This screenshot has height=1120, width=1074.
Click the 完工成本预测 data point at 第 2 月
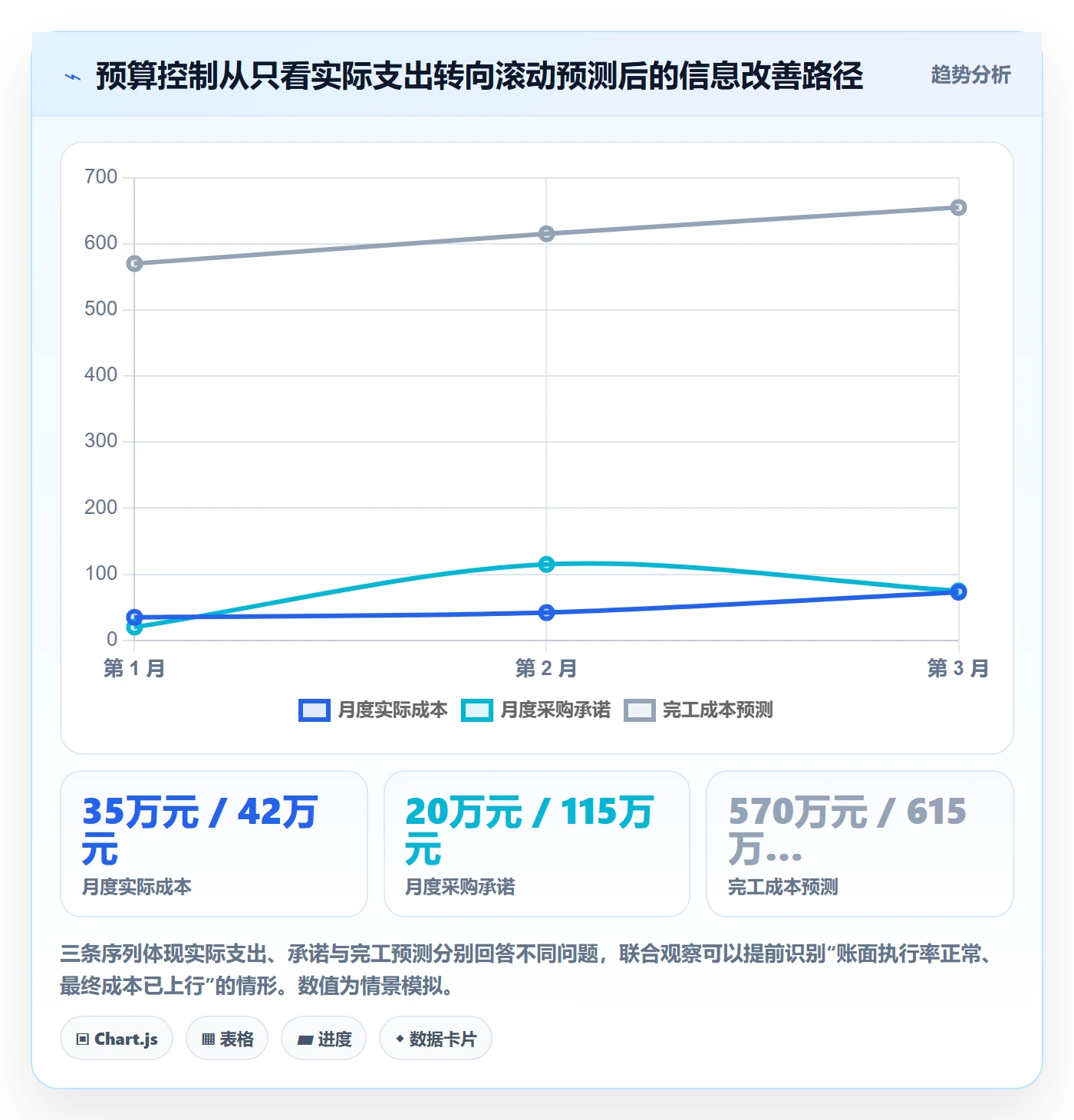(x=546, y=234)
